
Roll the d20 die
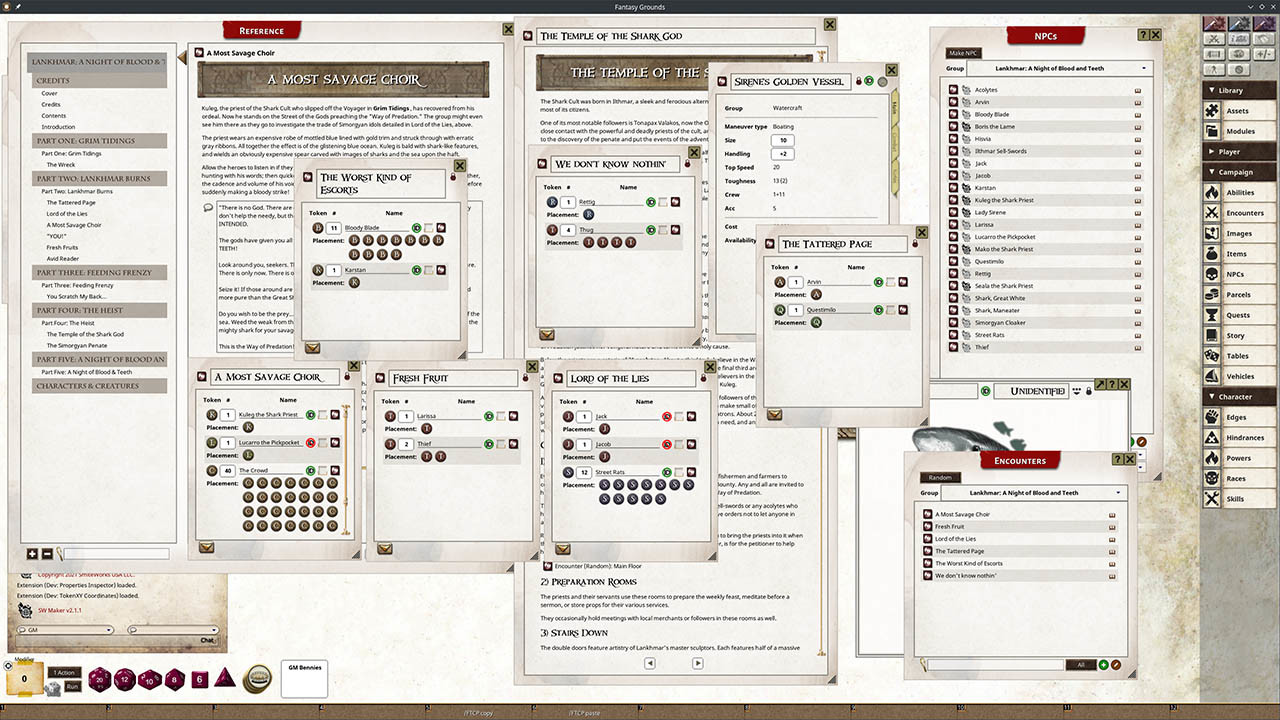(101, 679)
